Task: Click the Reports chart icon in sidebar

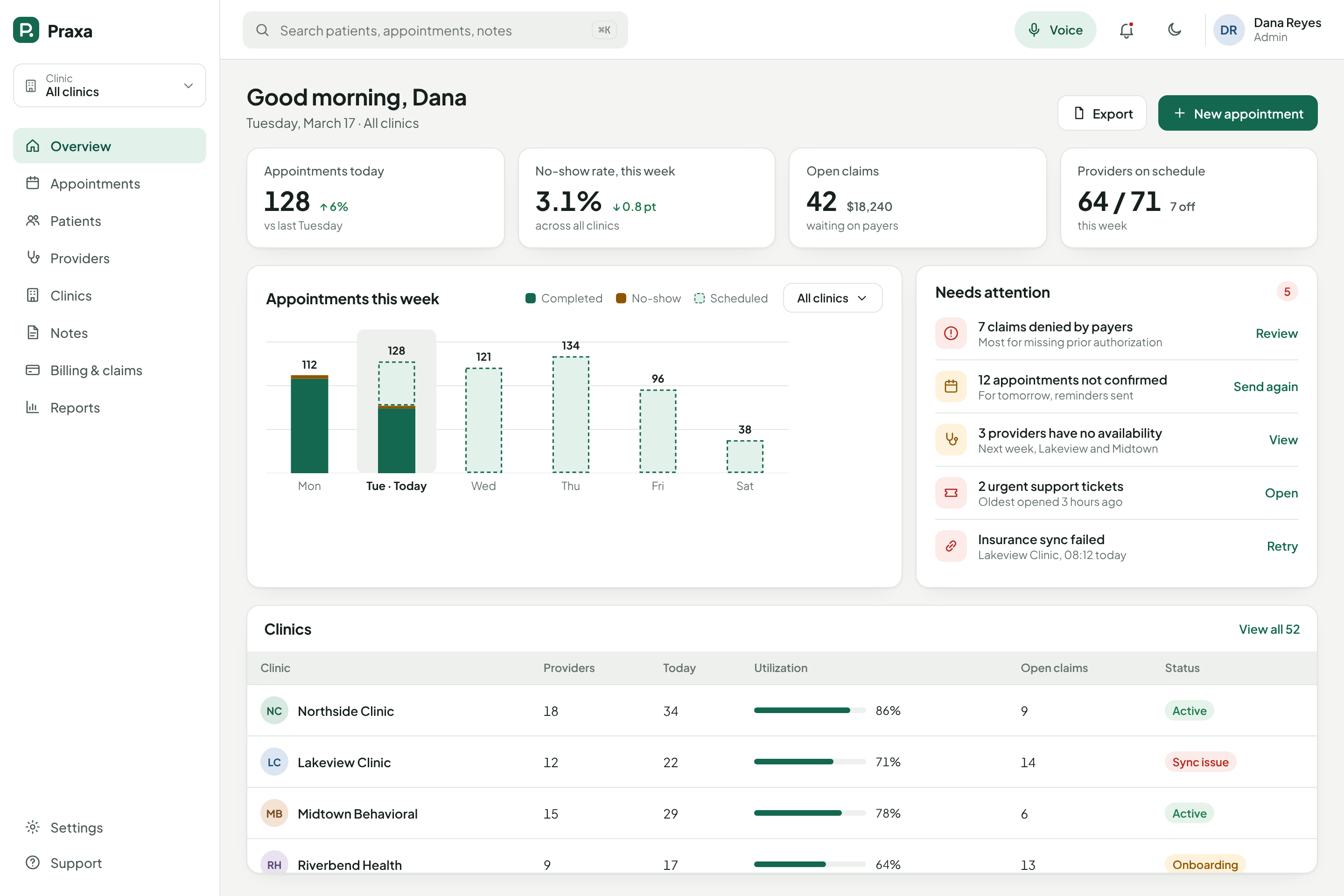Action: coord(33,407)
